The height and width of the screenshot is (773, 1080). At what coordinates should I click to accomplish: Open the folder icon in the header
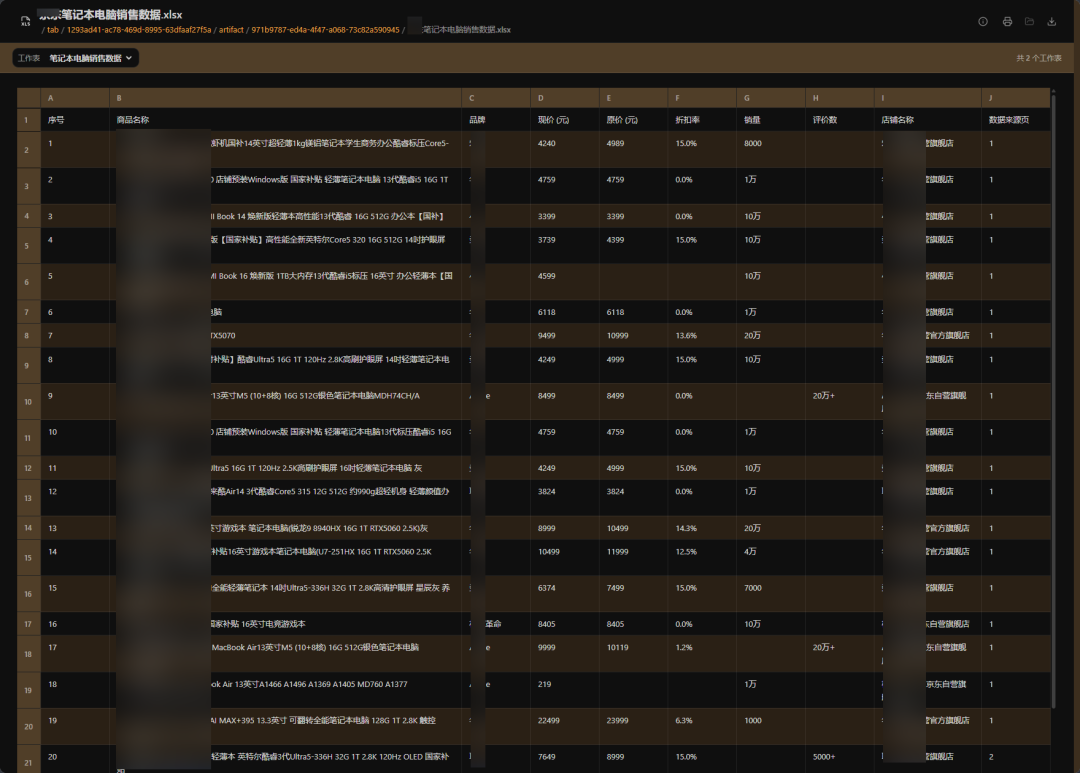[1029, 21]
